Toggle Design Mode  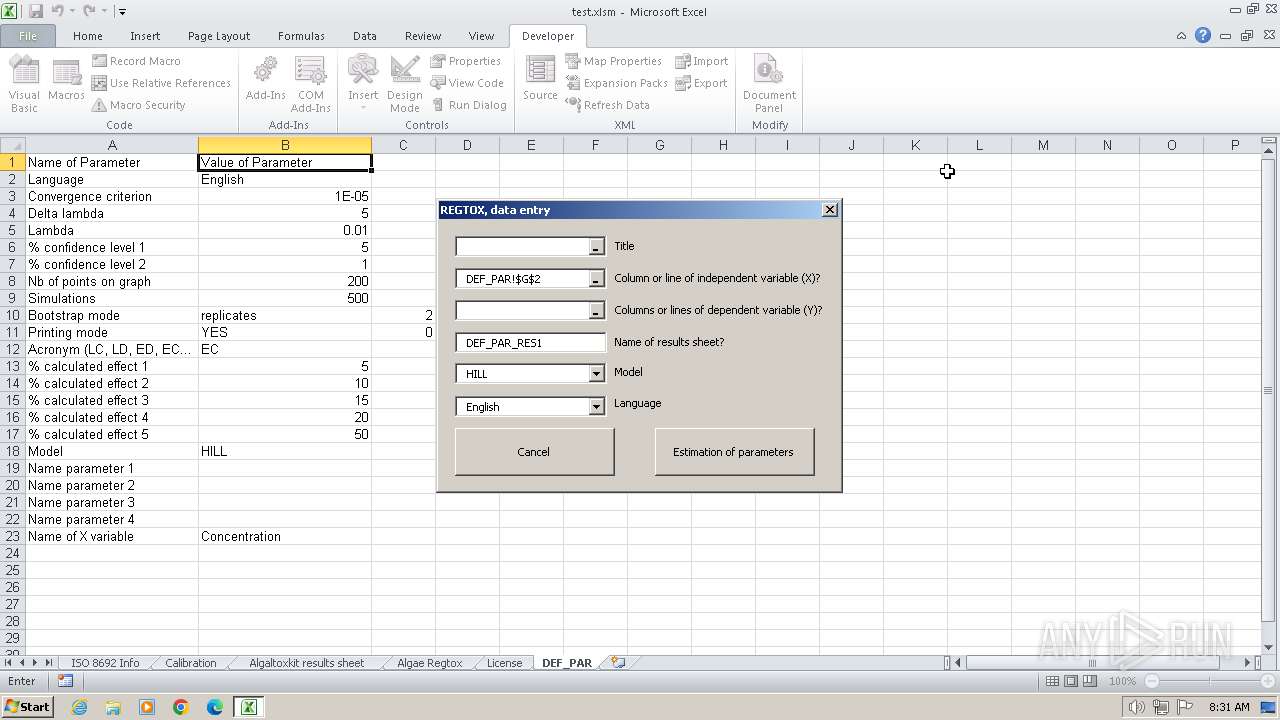pyautogui.click(x=404, y=84)
